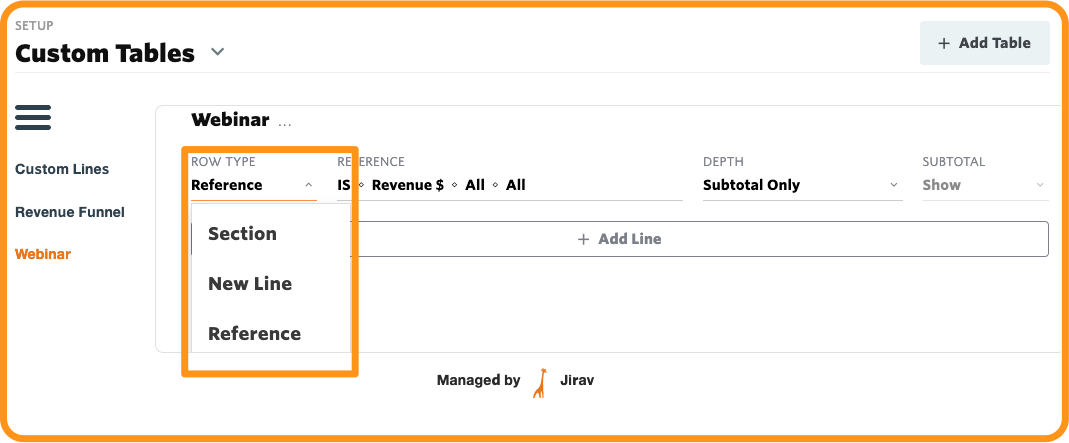The width and height of the screenshot is (1069, 443).
Task: Go to Custom Lines table in sidebar
Action: (62, 169)
